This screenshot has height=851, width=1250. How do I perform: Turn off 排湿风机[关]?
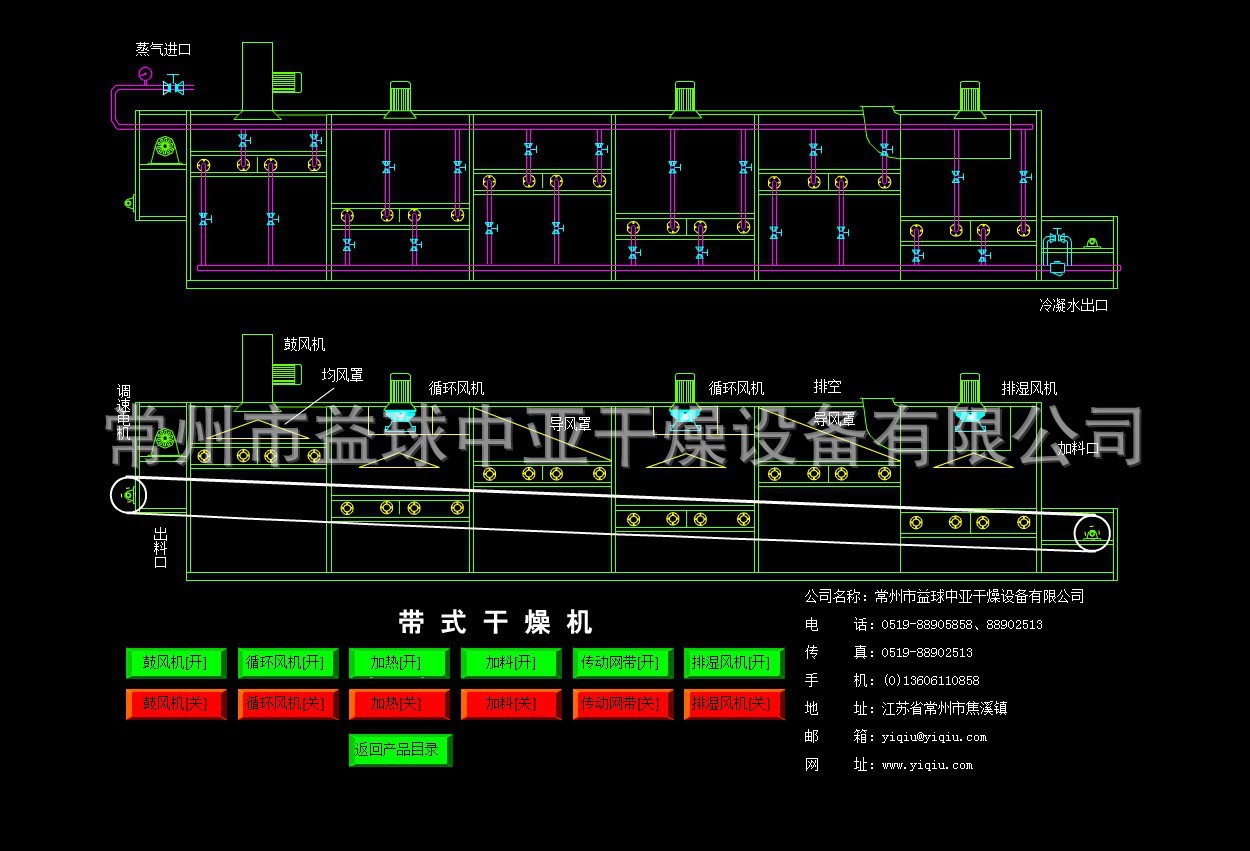click(734, 704)
